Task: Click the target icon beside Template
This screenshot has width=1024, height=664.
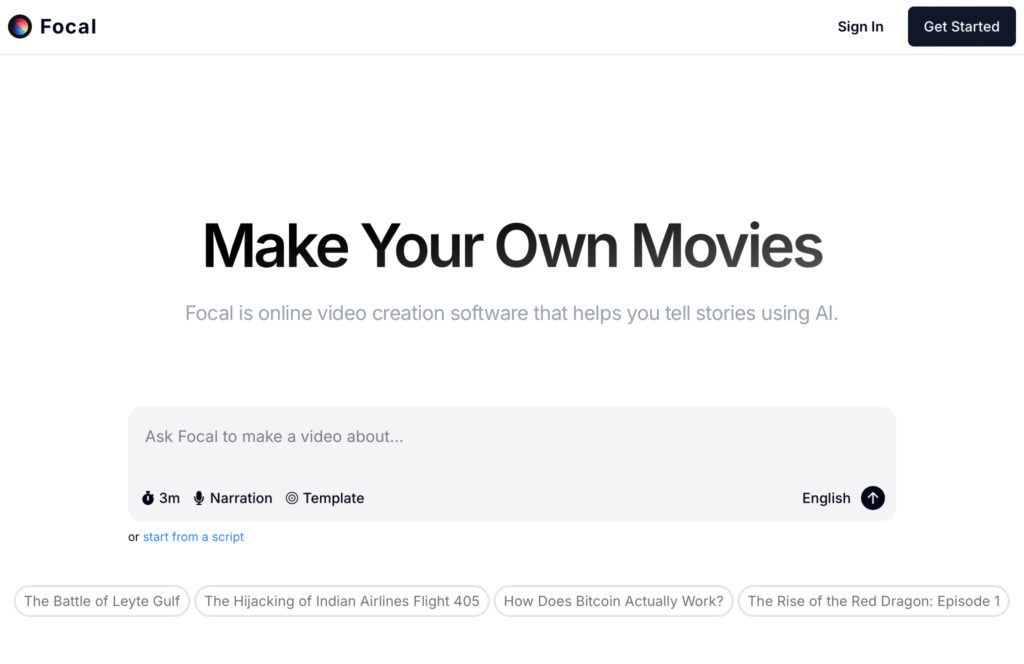Action: (292, 498)
